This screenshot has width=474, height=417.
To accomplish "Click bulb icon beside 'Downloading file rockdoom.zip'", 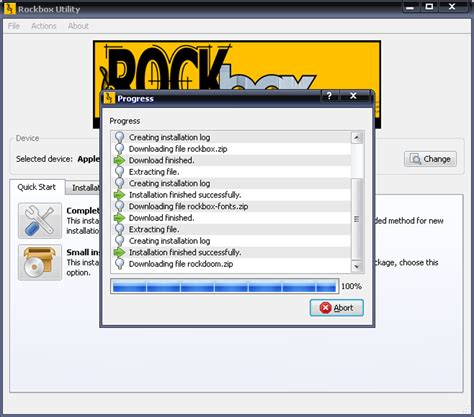I will (x=119, y=264).
